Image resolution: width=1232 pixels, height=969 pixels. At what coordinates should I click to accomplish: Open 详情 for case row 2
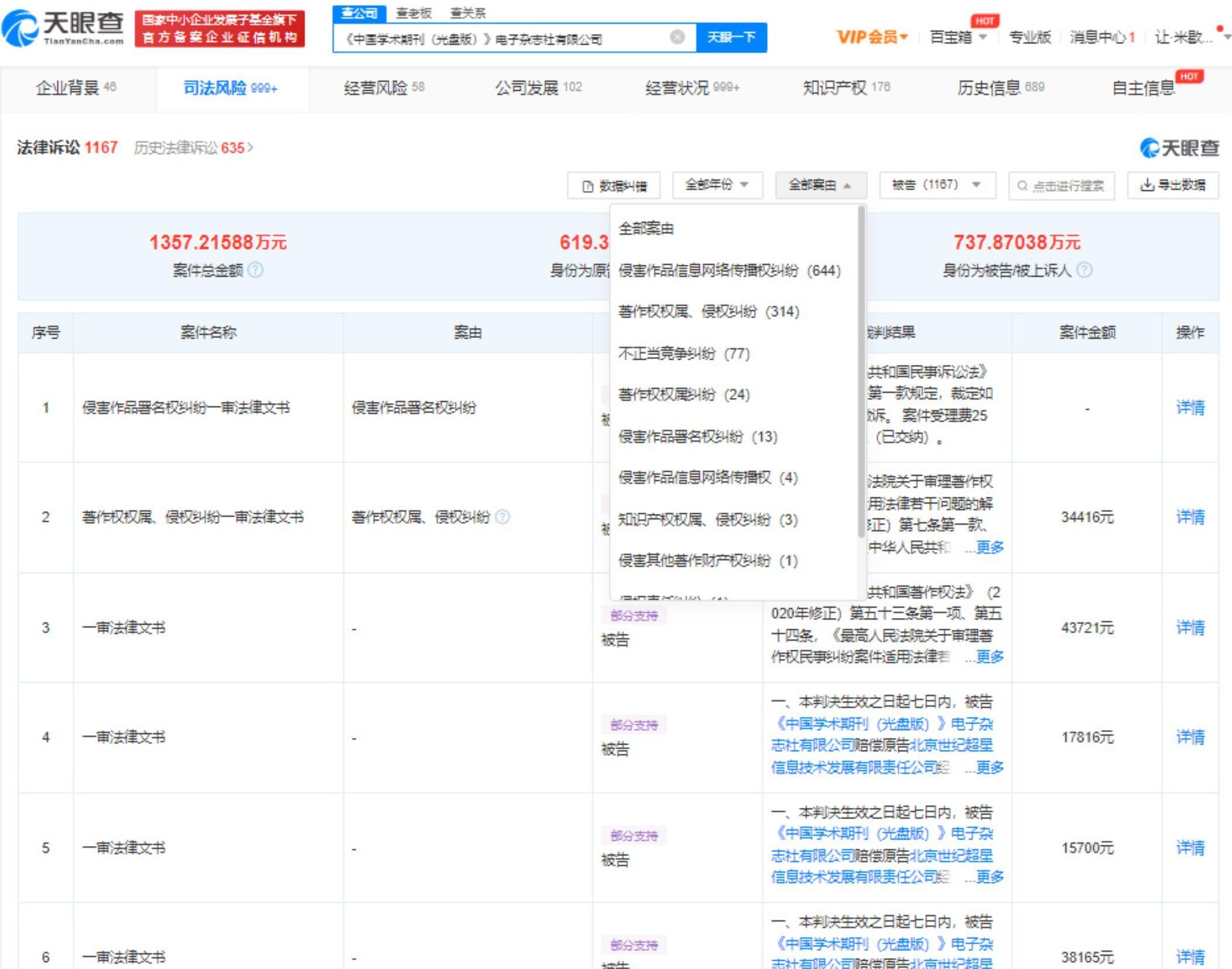tap(1190, 517)
